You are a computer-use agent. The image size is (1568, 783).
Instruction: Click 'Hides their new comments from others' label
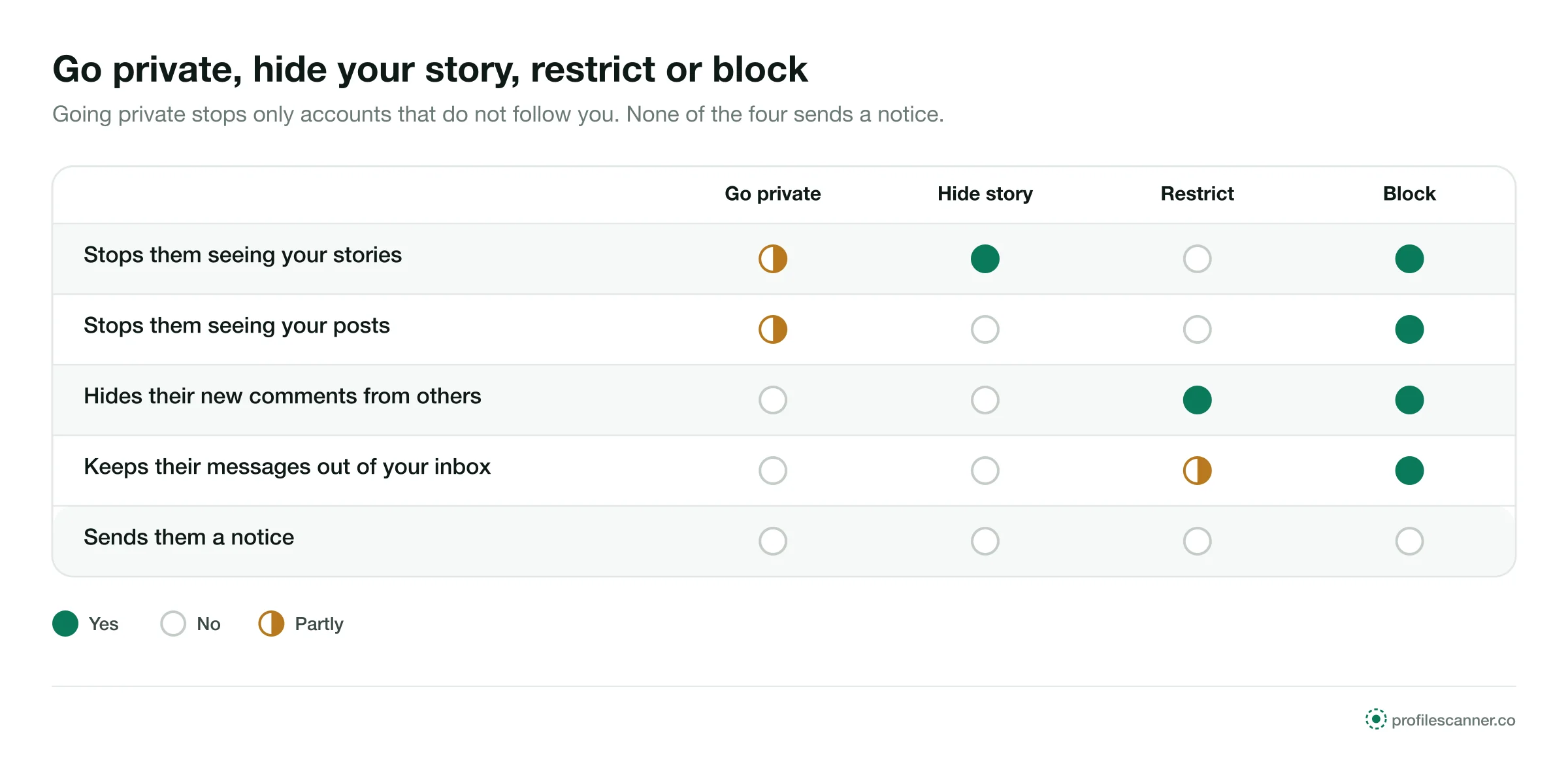pyautogui.click(x=282, y=396)
